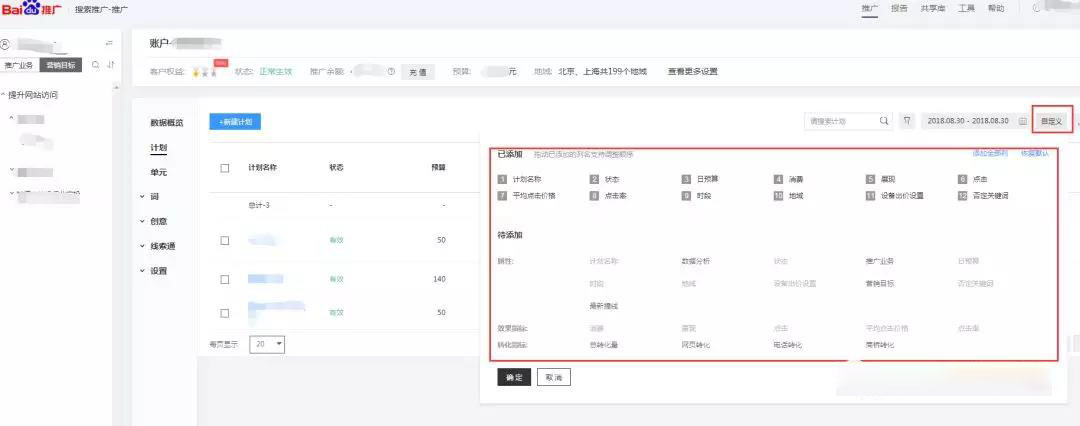Open the 报告 top menu
This screenshot has height=426, width=1080.
[x=899, y=9]
